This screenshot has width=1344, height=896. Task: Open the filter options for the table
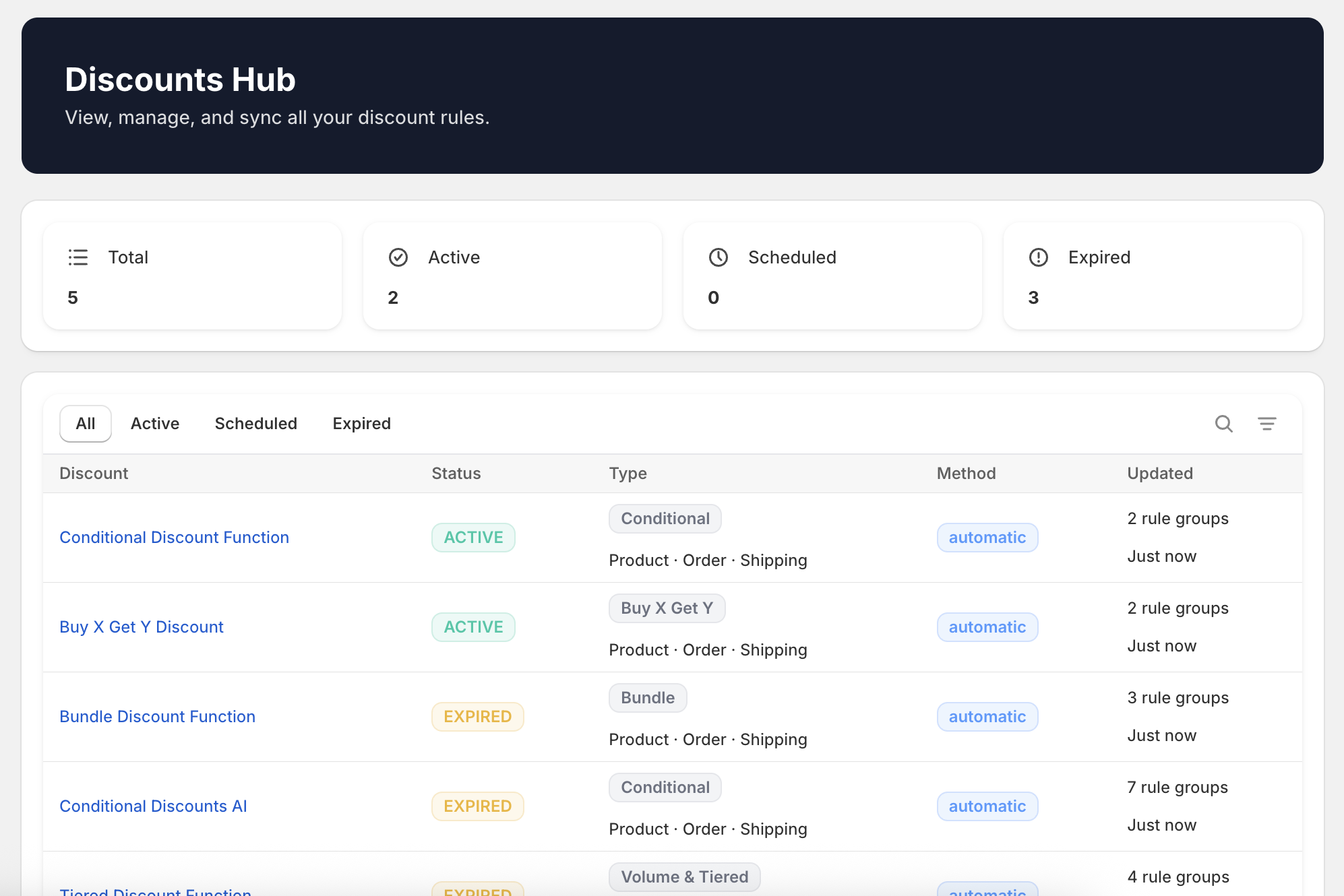(1267, 424)
